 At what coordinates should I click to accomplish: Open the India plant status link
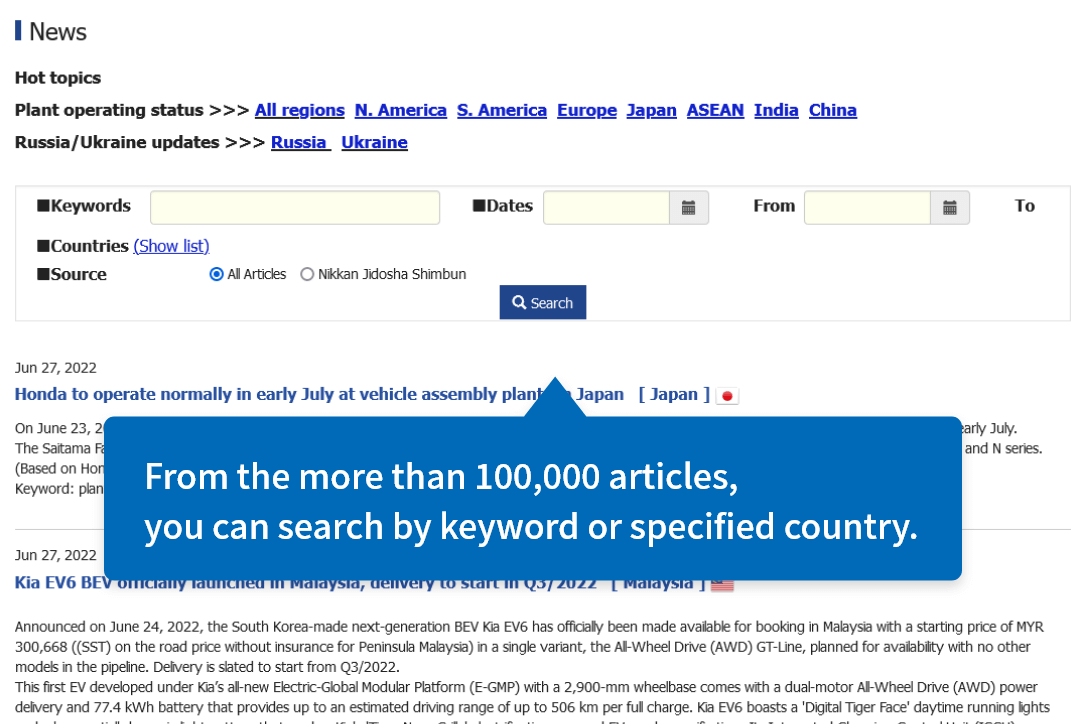pyautogui.click(x=776, y=110)
